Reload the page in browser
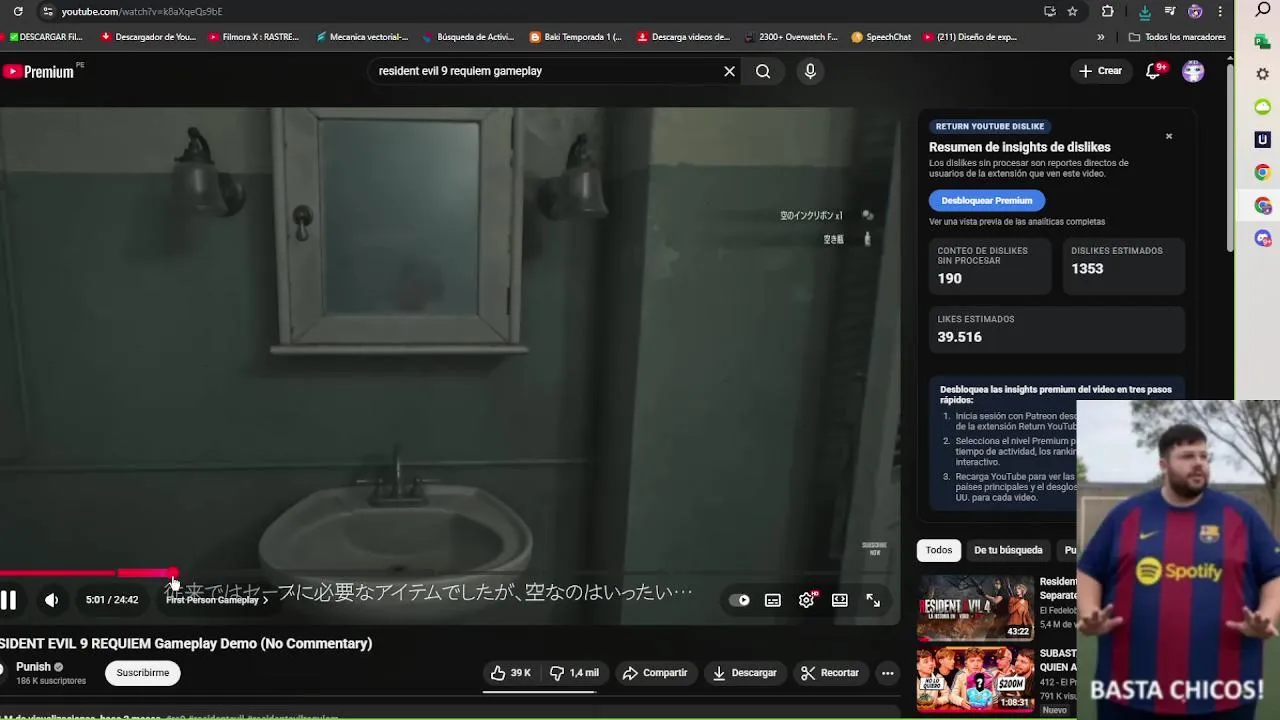The height and width of the screenshot is (720, 1280). pos(18,11)
